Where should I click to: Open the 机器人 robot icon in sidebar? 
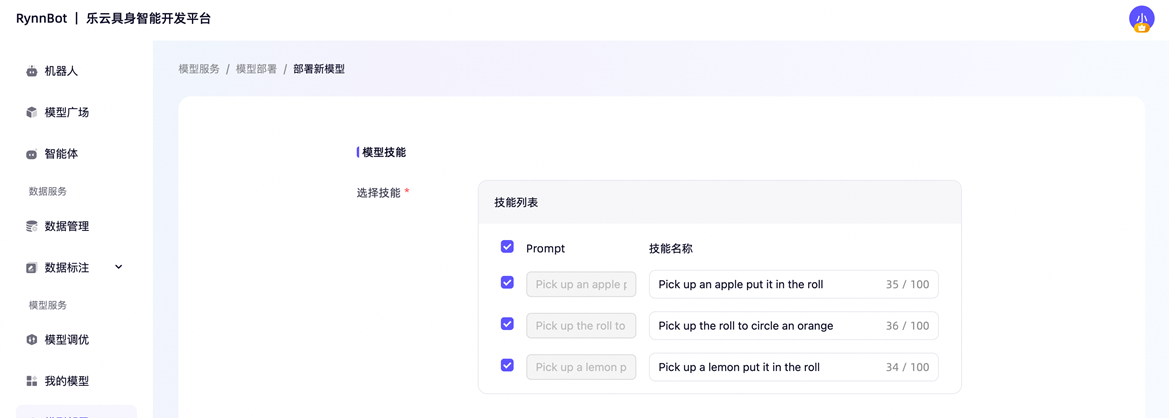[x=31, y=72]
